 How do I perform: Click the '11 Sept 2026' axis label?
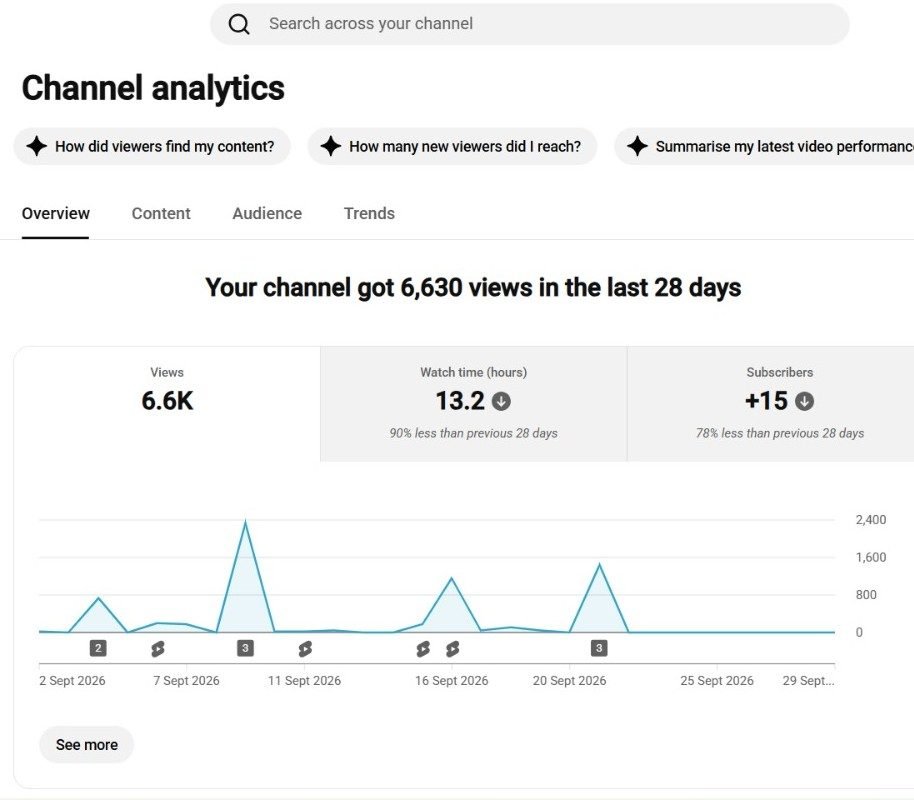coord(304,680)
